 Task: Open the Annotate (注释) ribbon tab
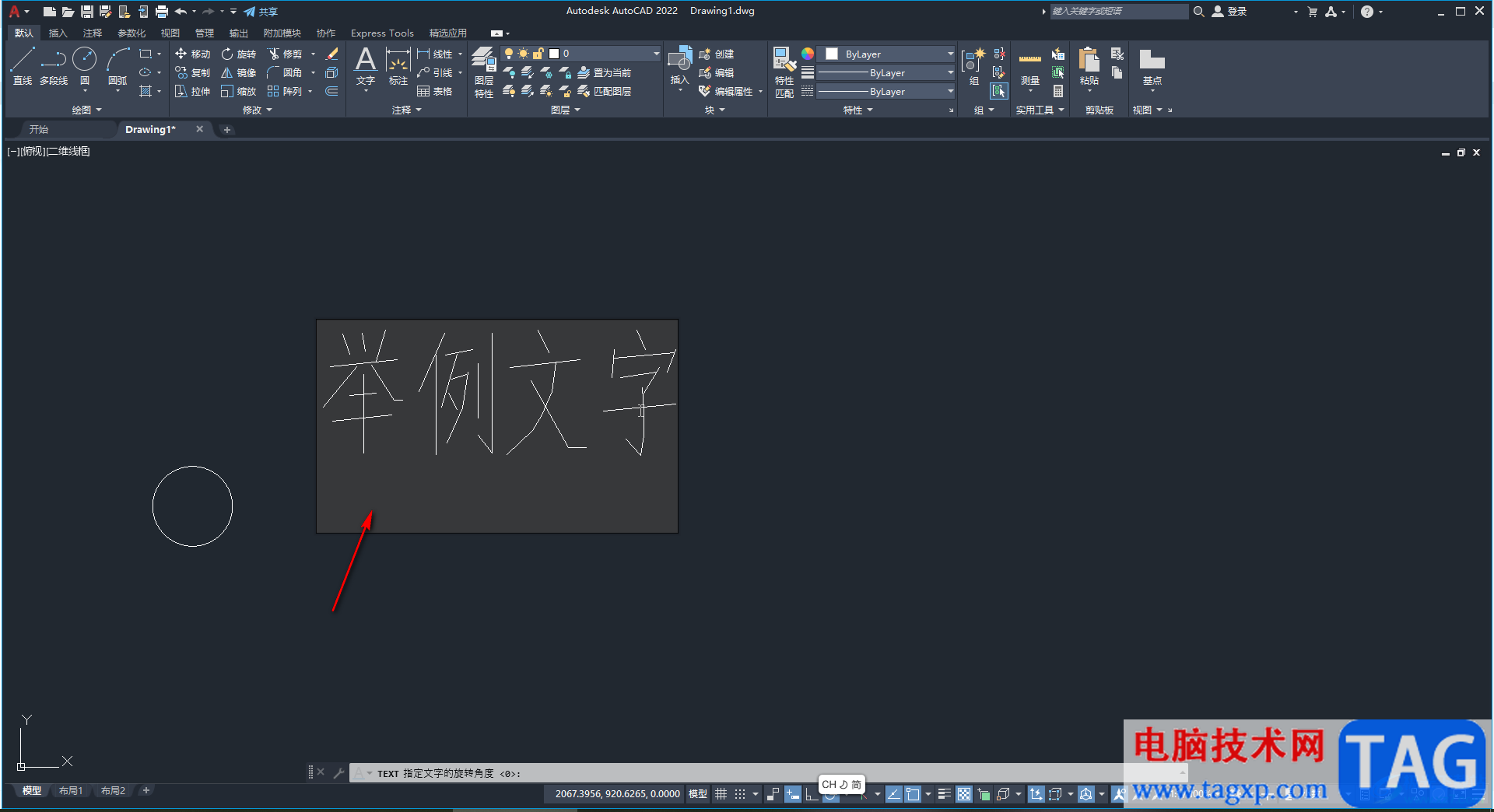pos(93,33)
